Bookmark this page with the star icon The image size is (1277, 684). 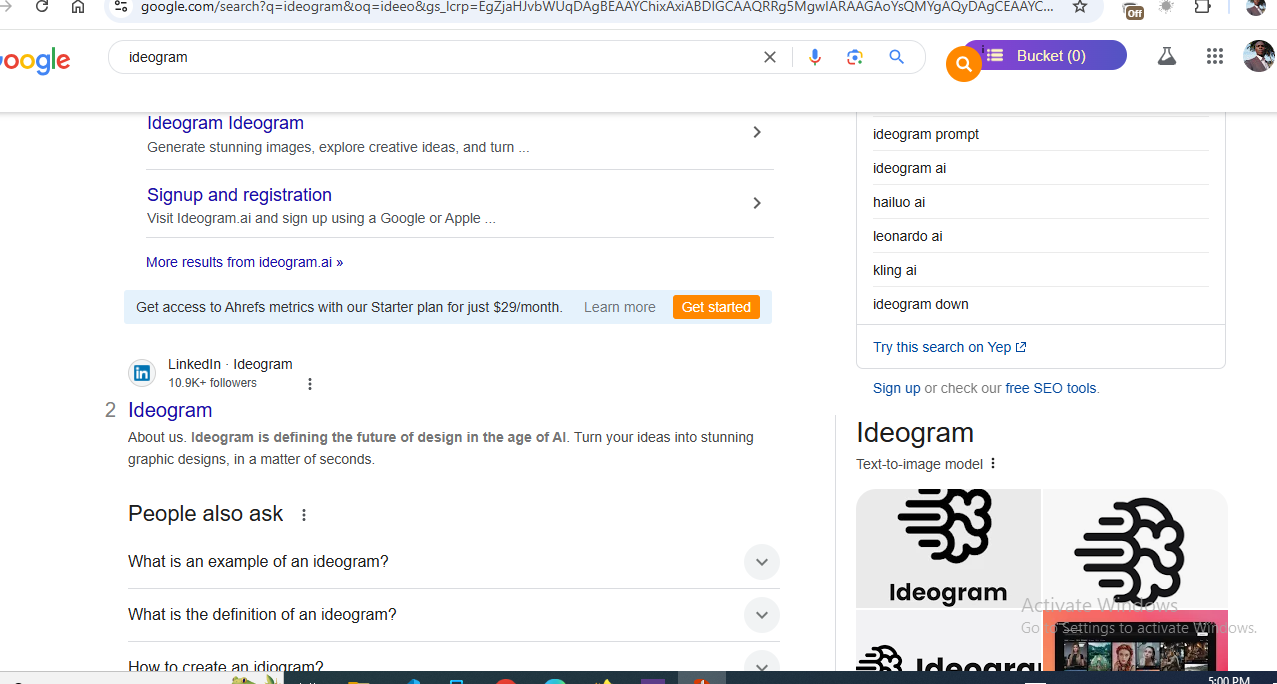tap(1080, 7)
